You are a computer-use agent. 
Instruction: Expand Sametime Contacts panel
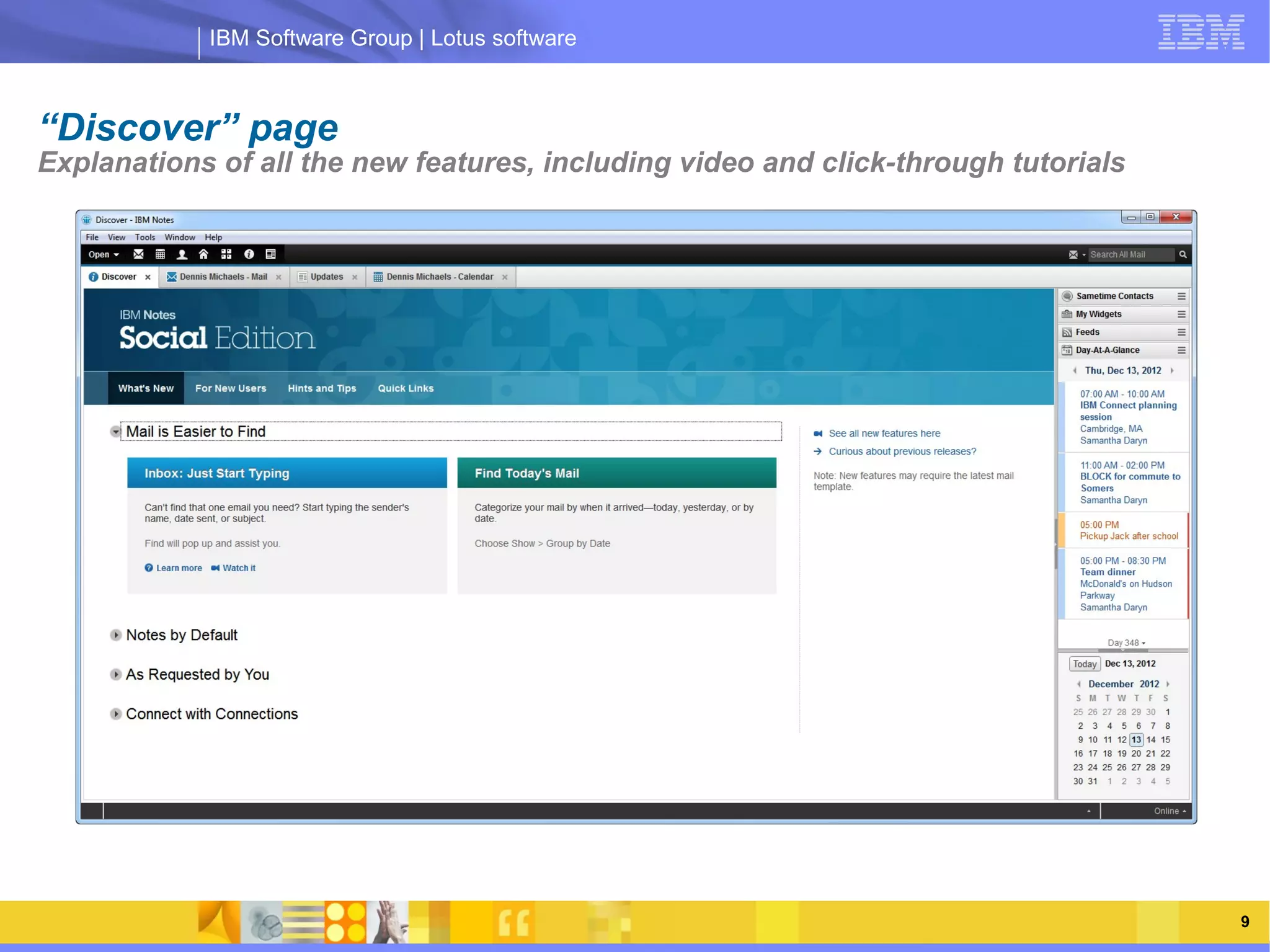click(x=1115, y=296)
